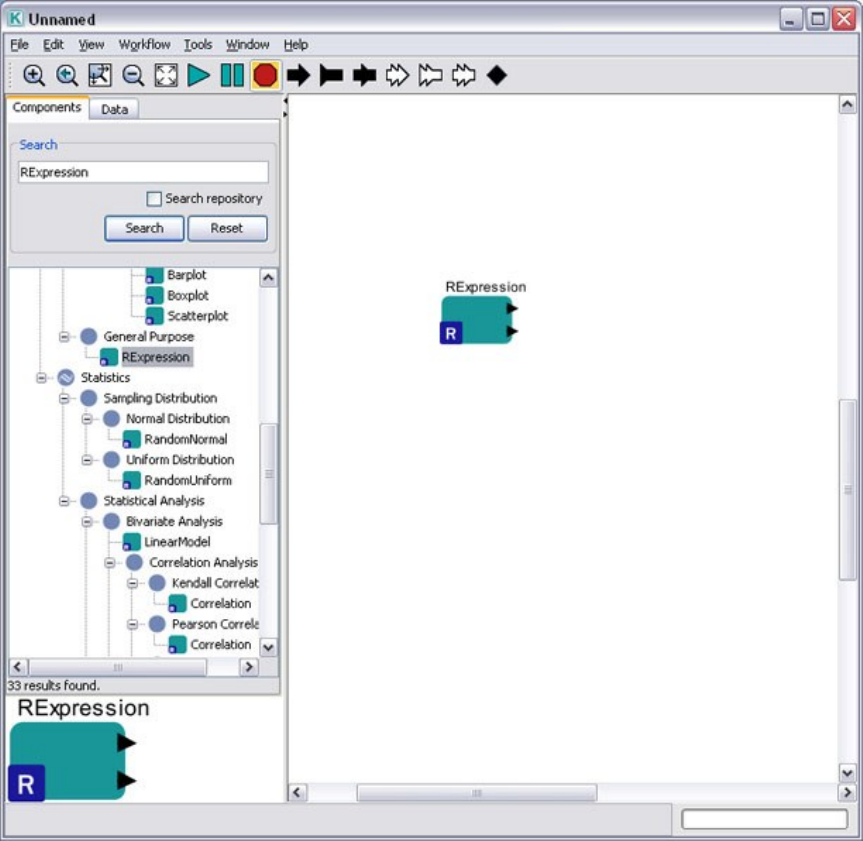Click tree scrollbar down arrow
Image resolution: width=863 pixels, height=841 pixels.
tap(268, 647)
